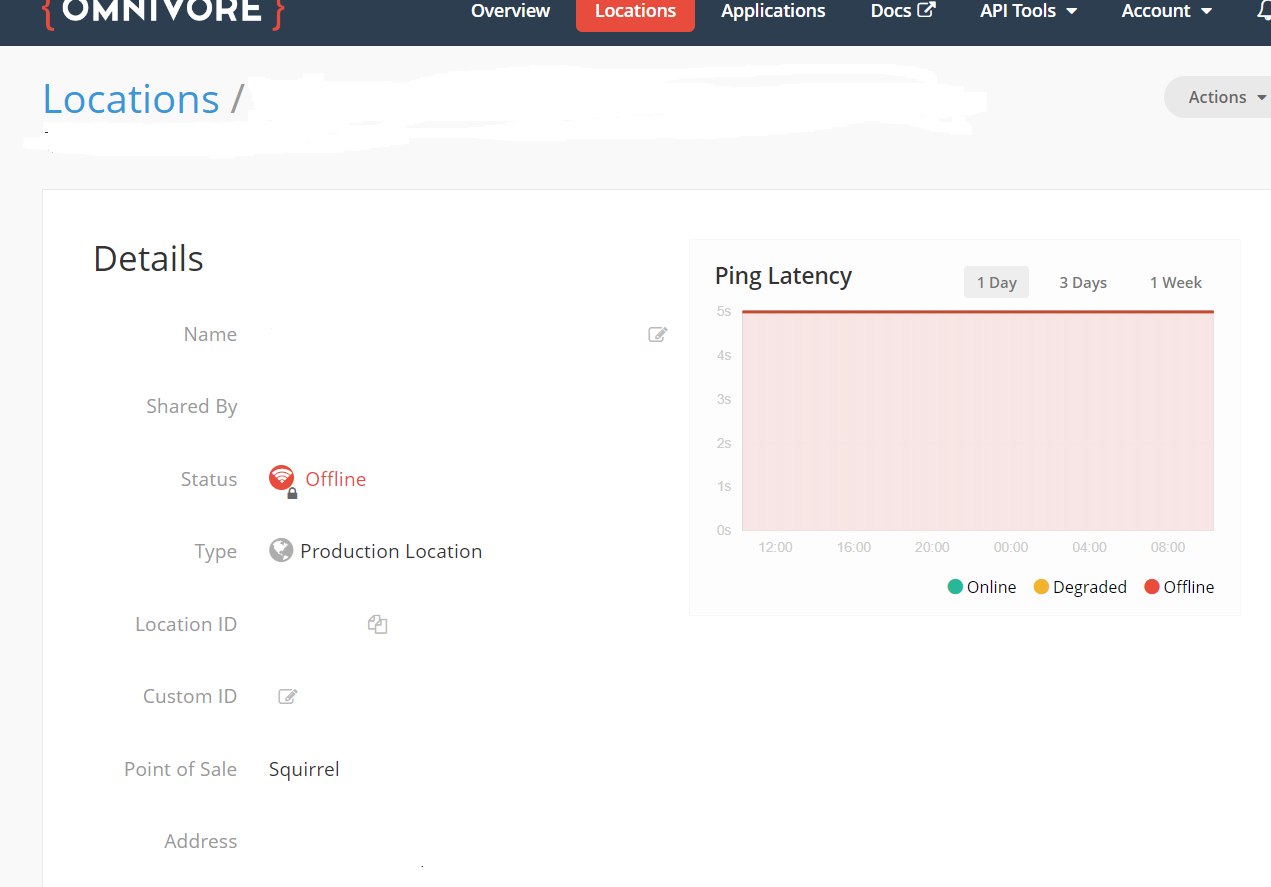Switch the chart to 3 Days
The width and height of the screenshot is (1271, 887).
coord(1083,282)
